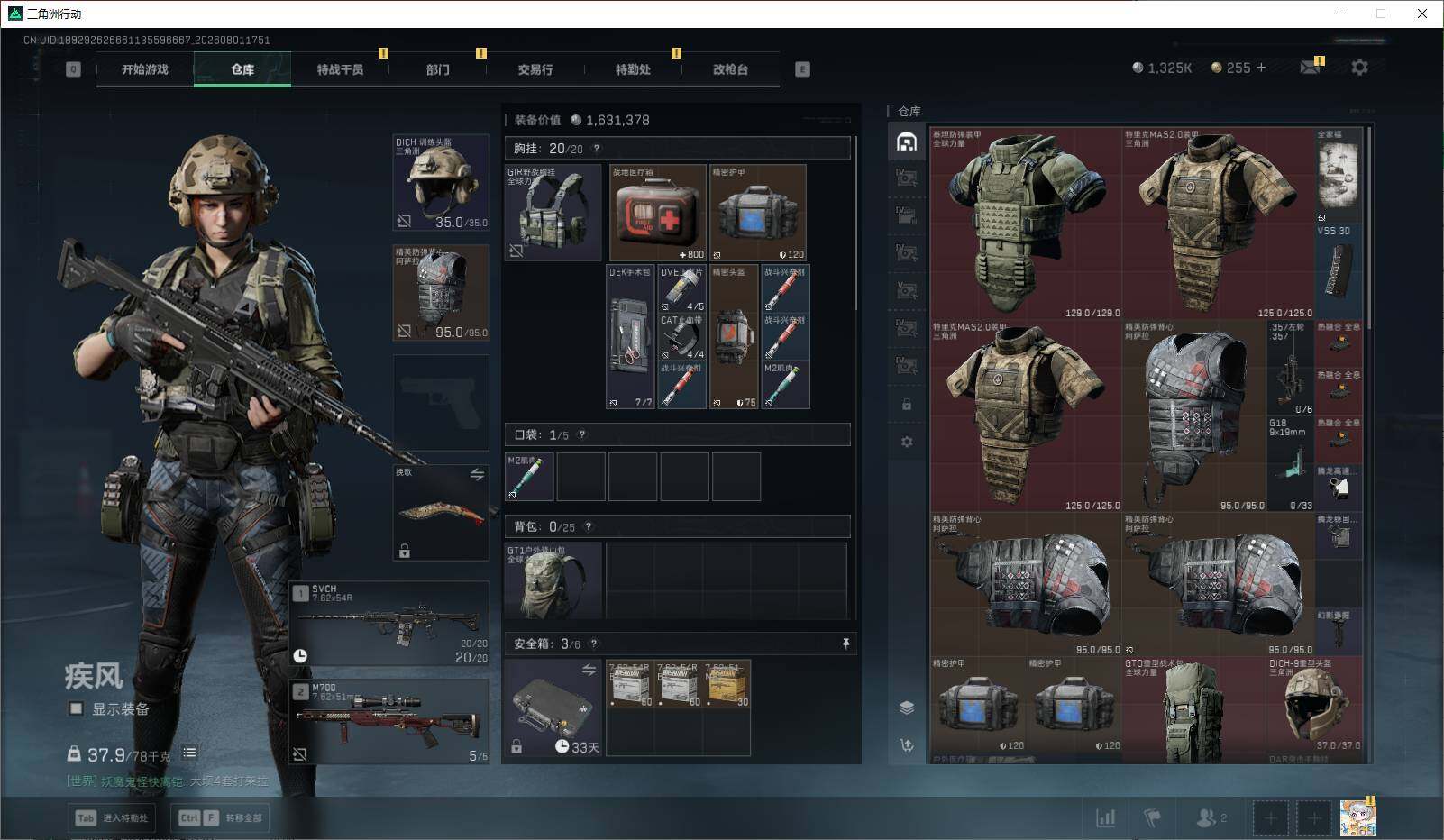The height and width of the screenshot is (840, 1444).
Task: Expand the weight details list icon
Action: point(189,753)
